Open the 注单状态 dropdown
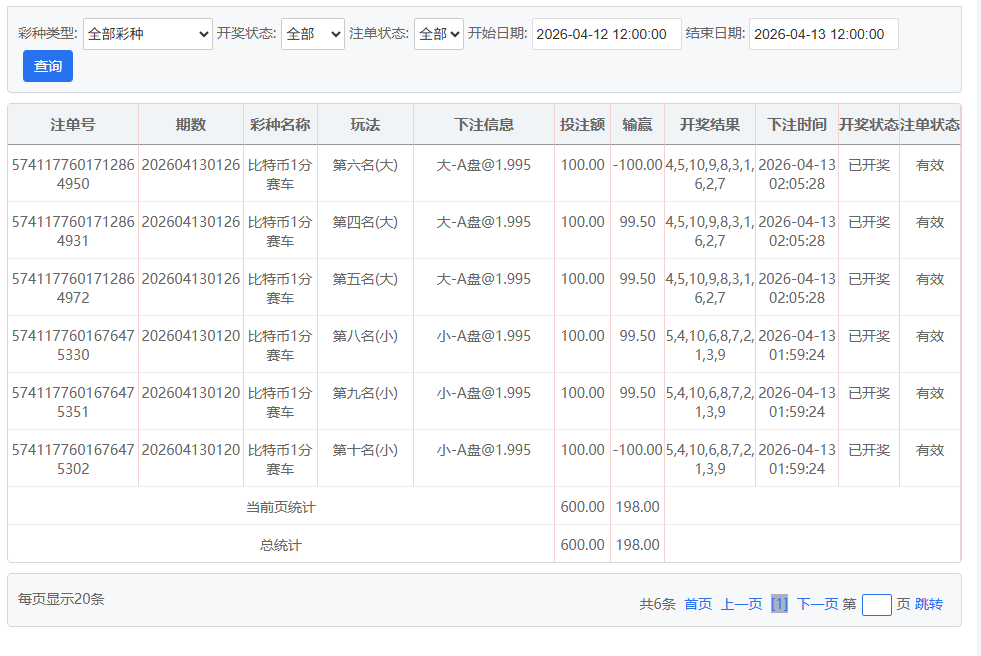The height and width of the screenshot is (656, 981). click(x=439, y=34)
